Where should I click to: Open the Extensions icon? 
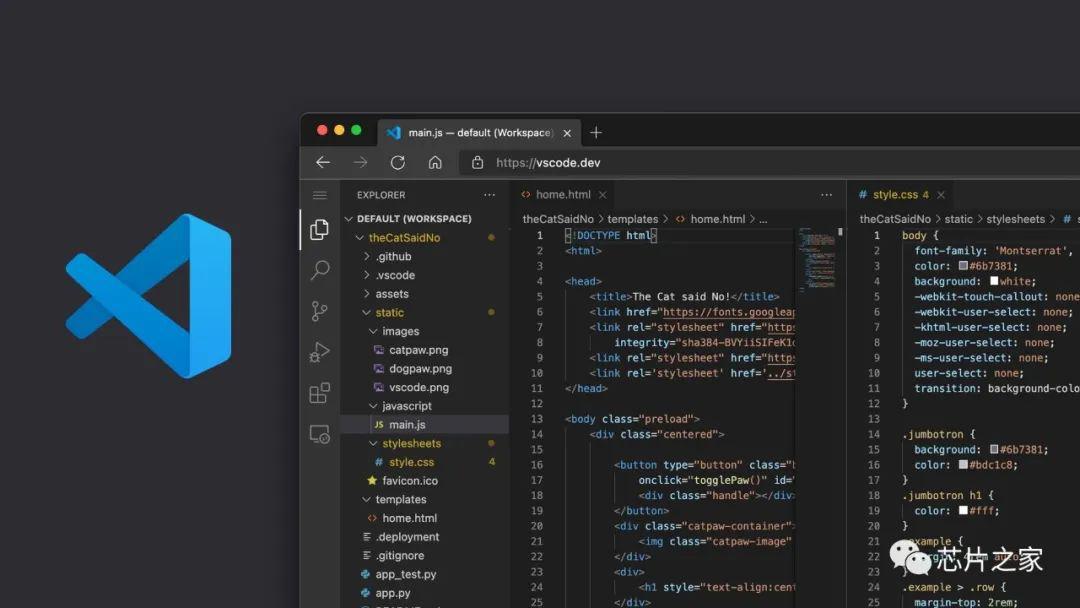tap(320, 393)
